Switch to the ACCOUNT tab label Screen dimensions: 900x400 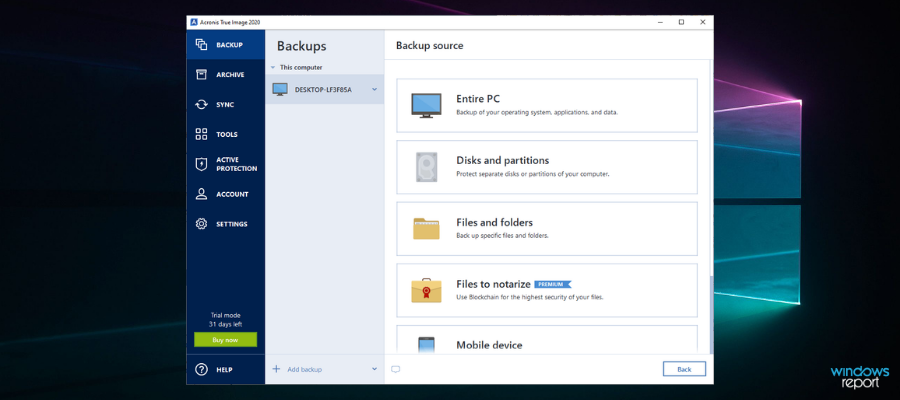pyautogui.click(x=232, y=194)
